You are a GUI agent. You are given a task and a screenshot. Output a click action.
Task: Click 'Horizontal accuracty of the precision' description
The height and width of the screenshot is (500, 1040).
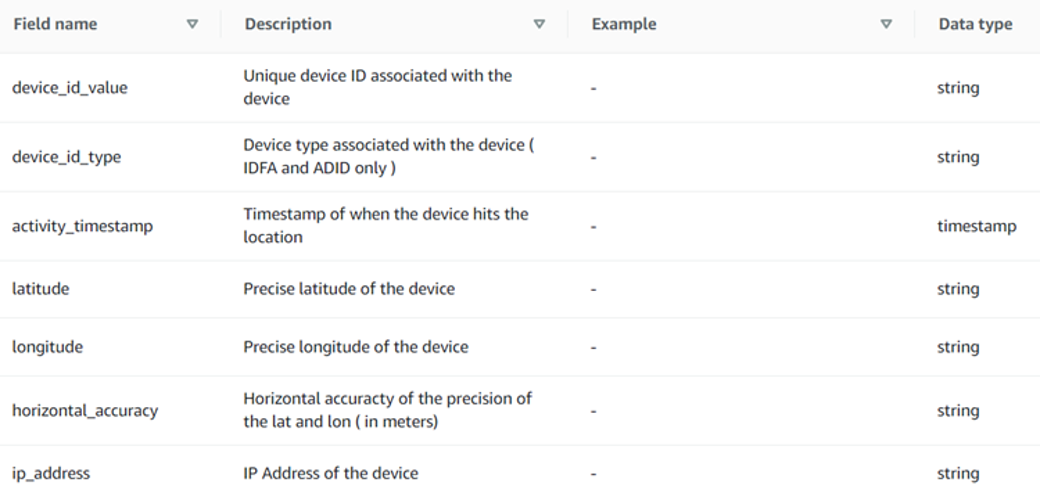[x=387, y=410]
